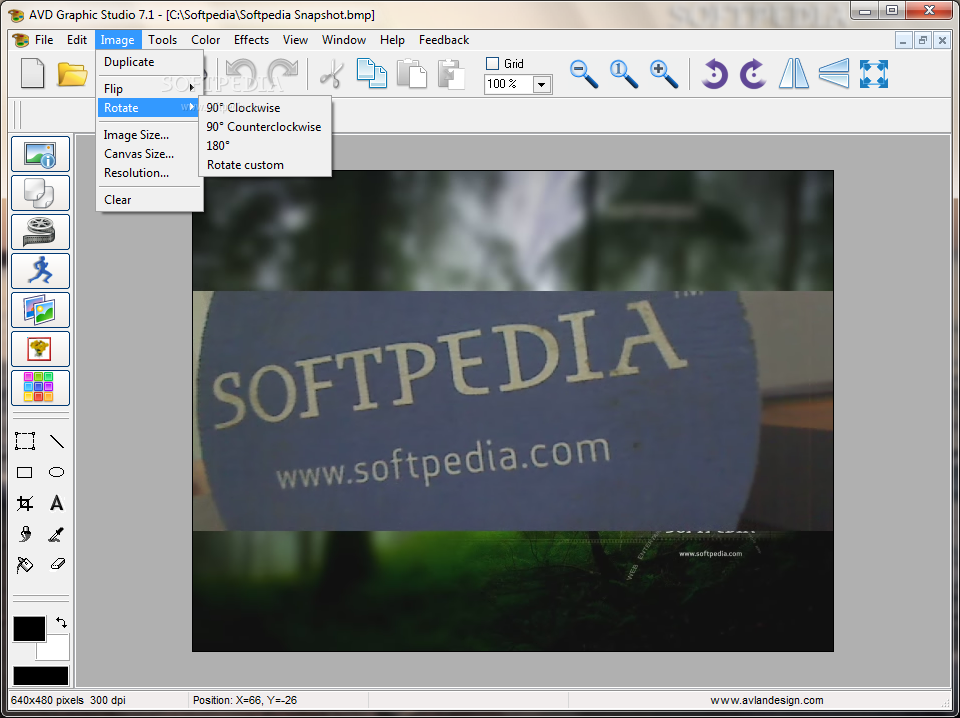960x718 pixels.
Task: Open the File menu
Action: 44,40
